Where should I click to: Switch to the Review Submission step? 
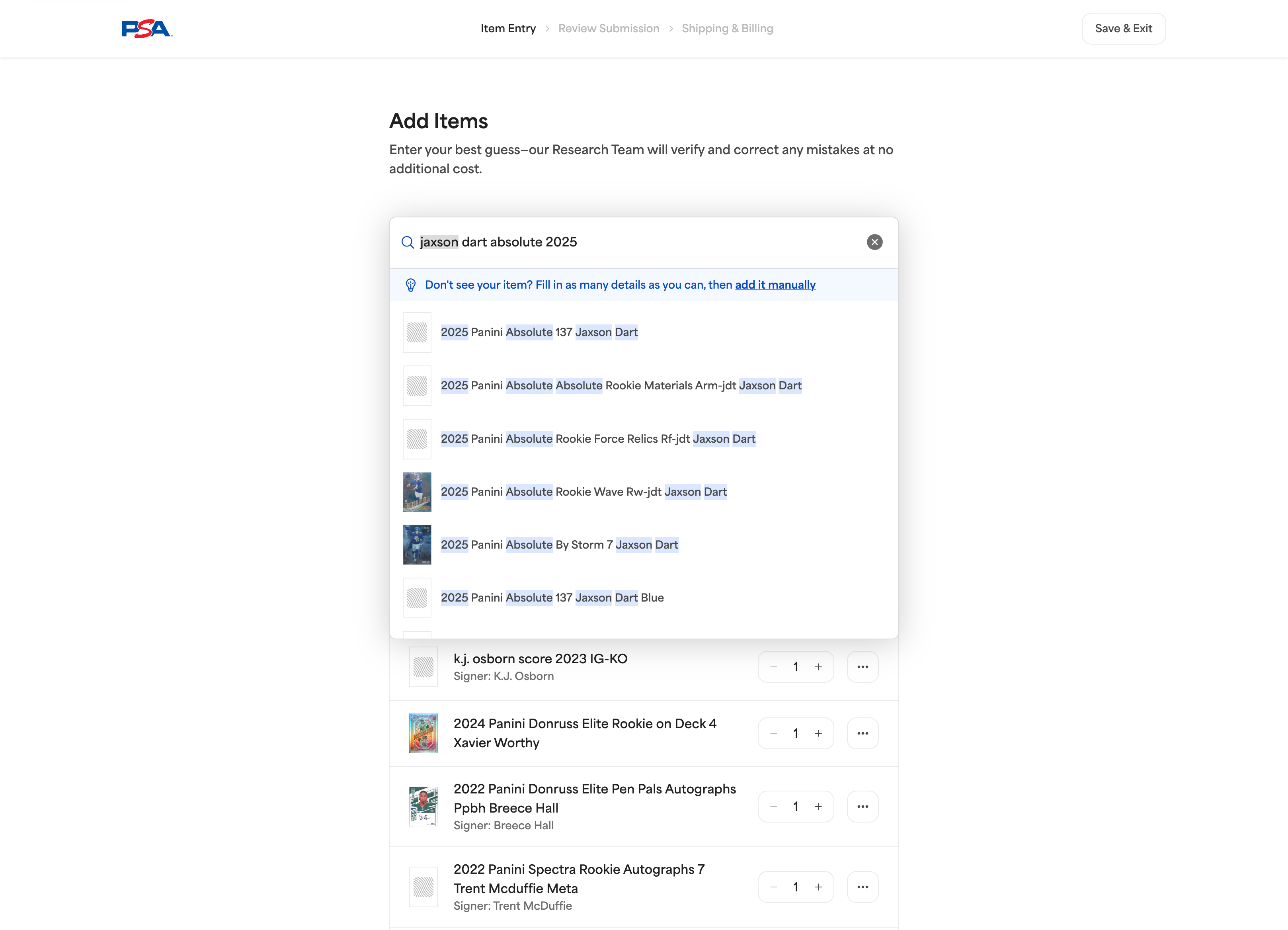point(609,28)
